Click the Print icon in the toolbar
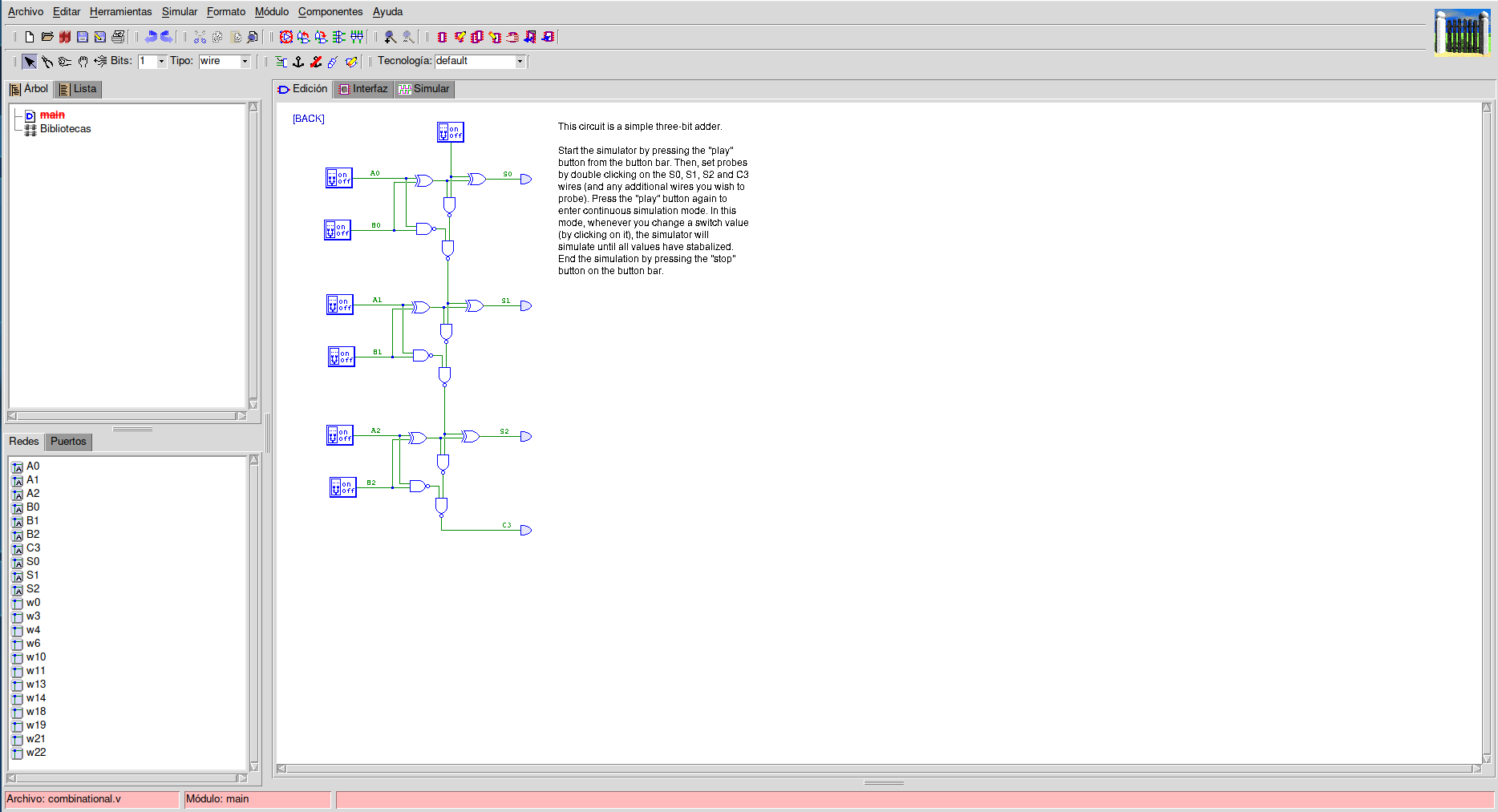Viewport: 1498px width, 812px height. point(118,37)
